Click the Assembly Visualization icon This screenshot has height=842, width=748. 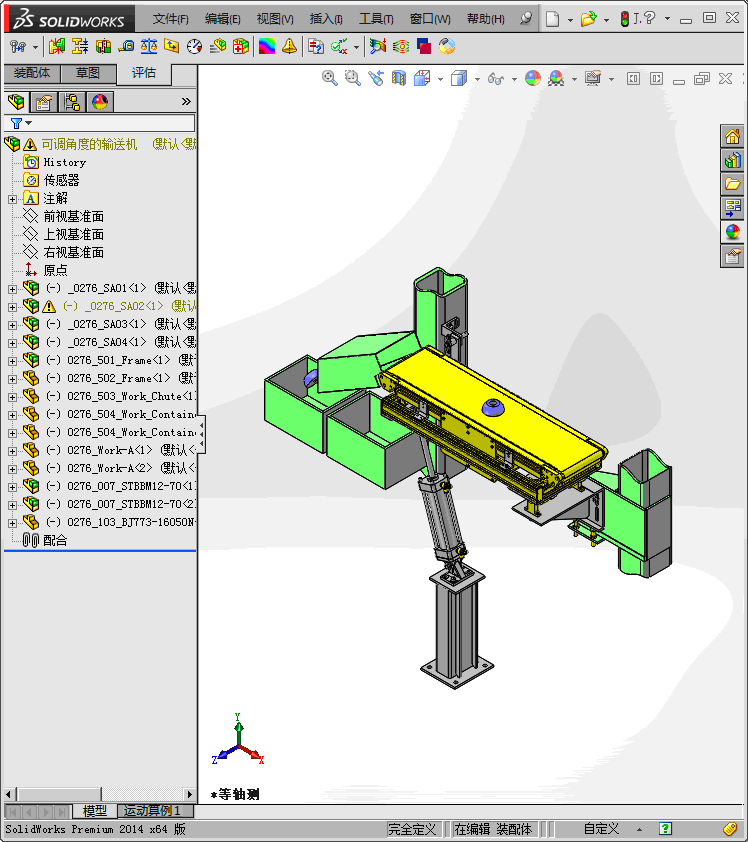click(217, 47)
